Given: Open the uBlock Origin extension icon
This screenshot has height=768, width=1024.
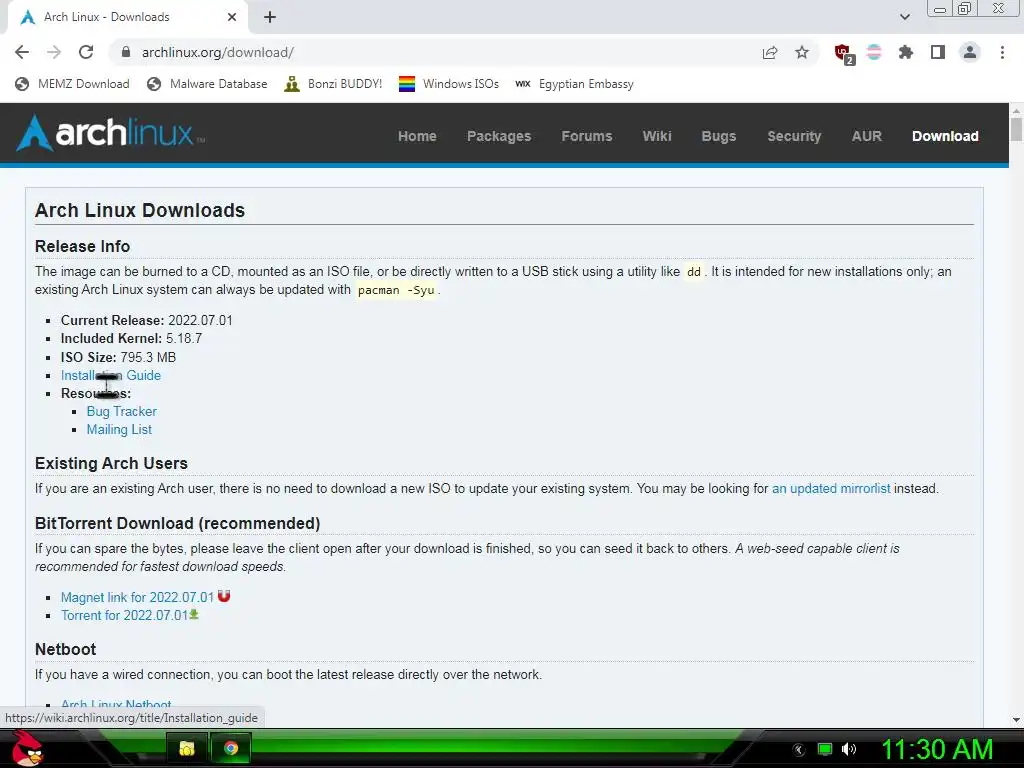Looking at the screenshot, I should (x=843, y=53).
